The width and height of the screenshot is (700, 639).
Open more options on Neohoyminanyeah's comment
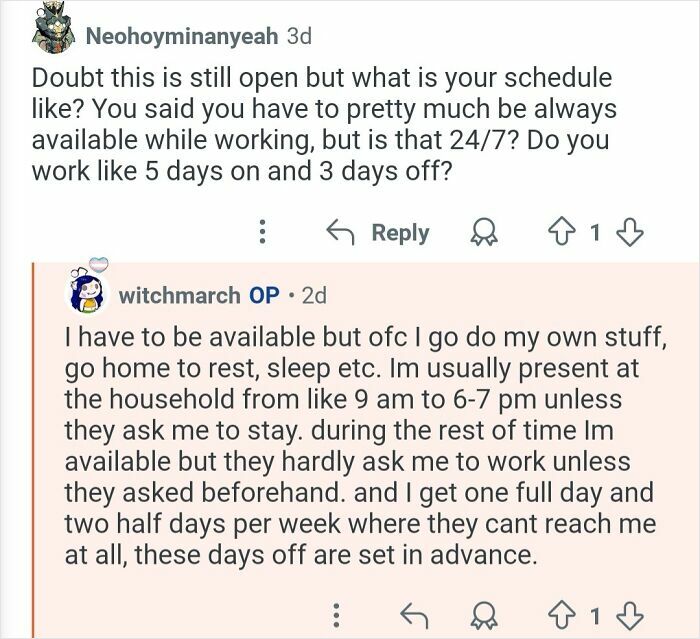pyautogui.click(x=262, y=232)
